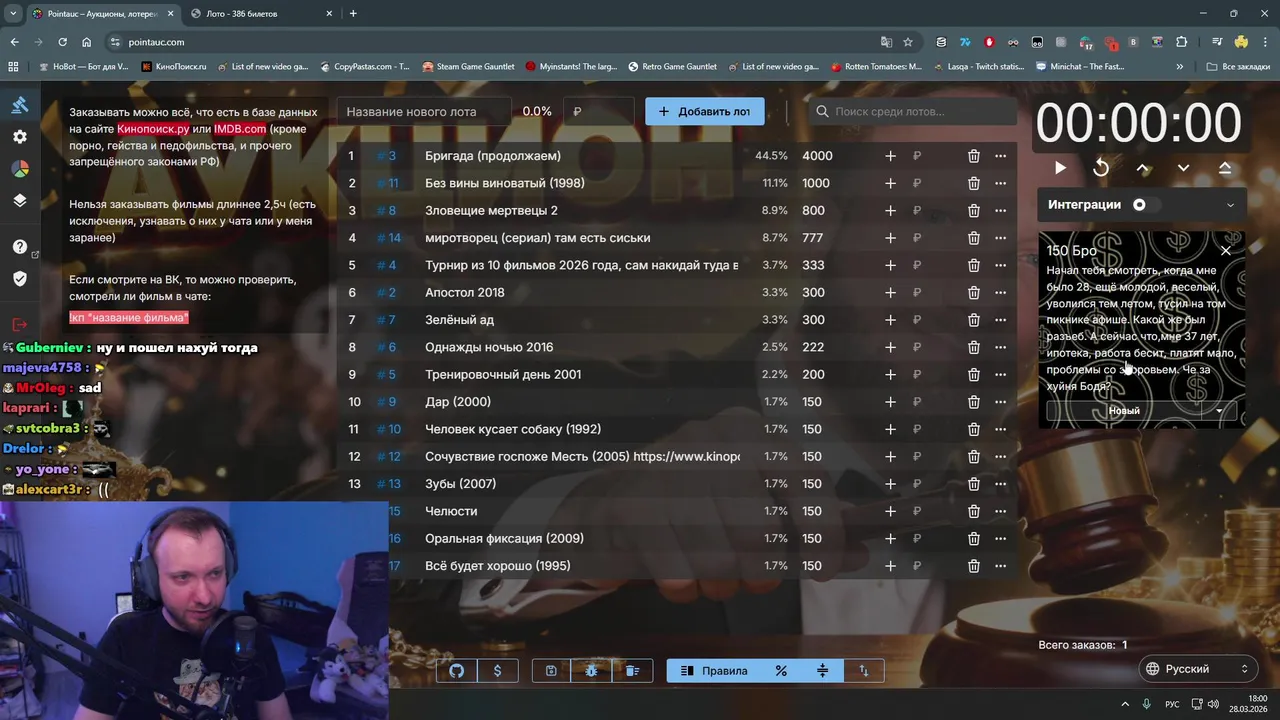Click plus icon for Бригада lot

(x=890, y=156)
